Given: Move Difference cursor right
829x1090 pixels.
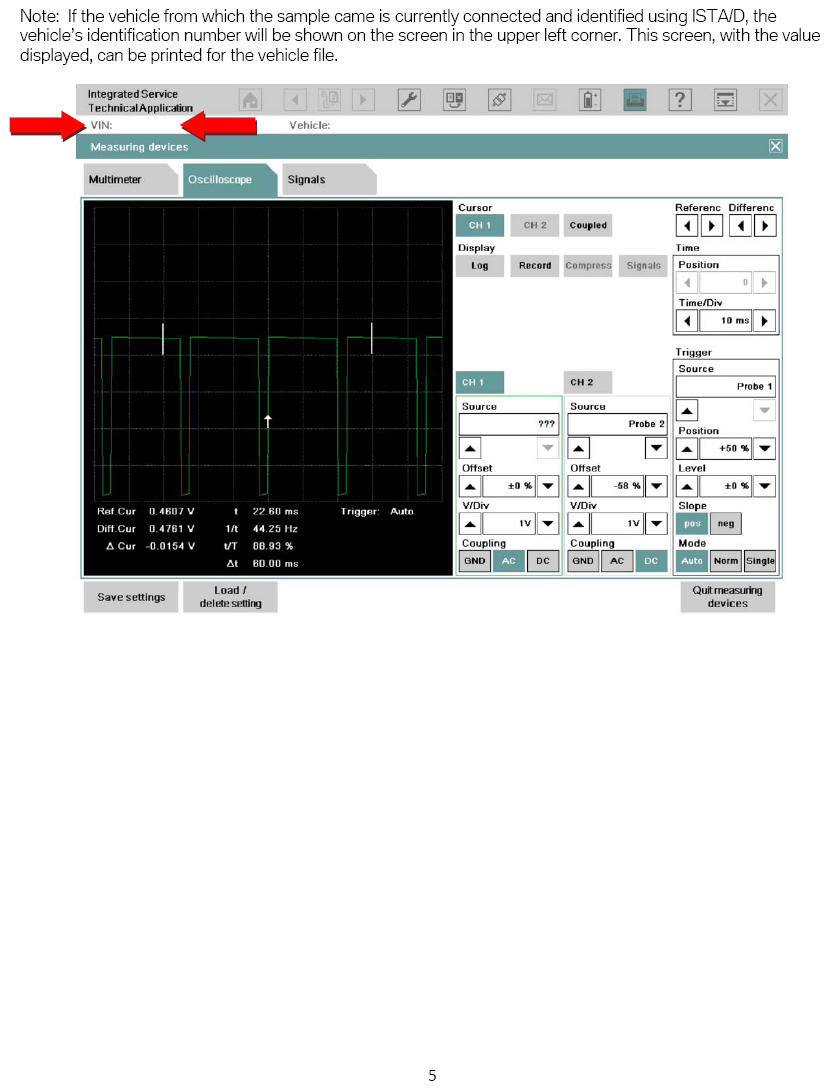Looking at the screenshot, I should point(765,226).
